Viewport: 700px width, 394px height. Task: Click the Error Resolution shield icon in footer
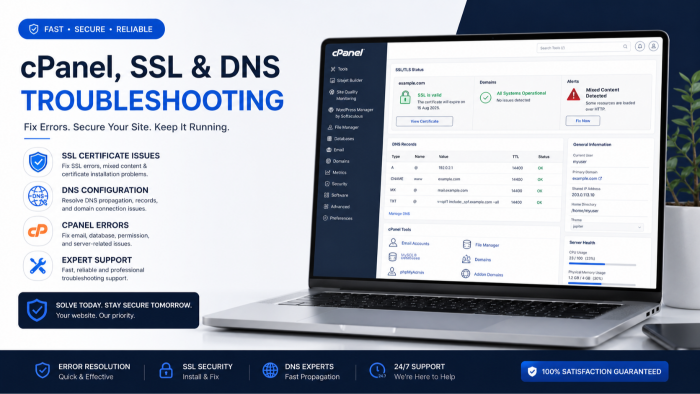point(42,370)
